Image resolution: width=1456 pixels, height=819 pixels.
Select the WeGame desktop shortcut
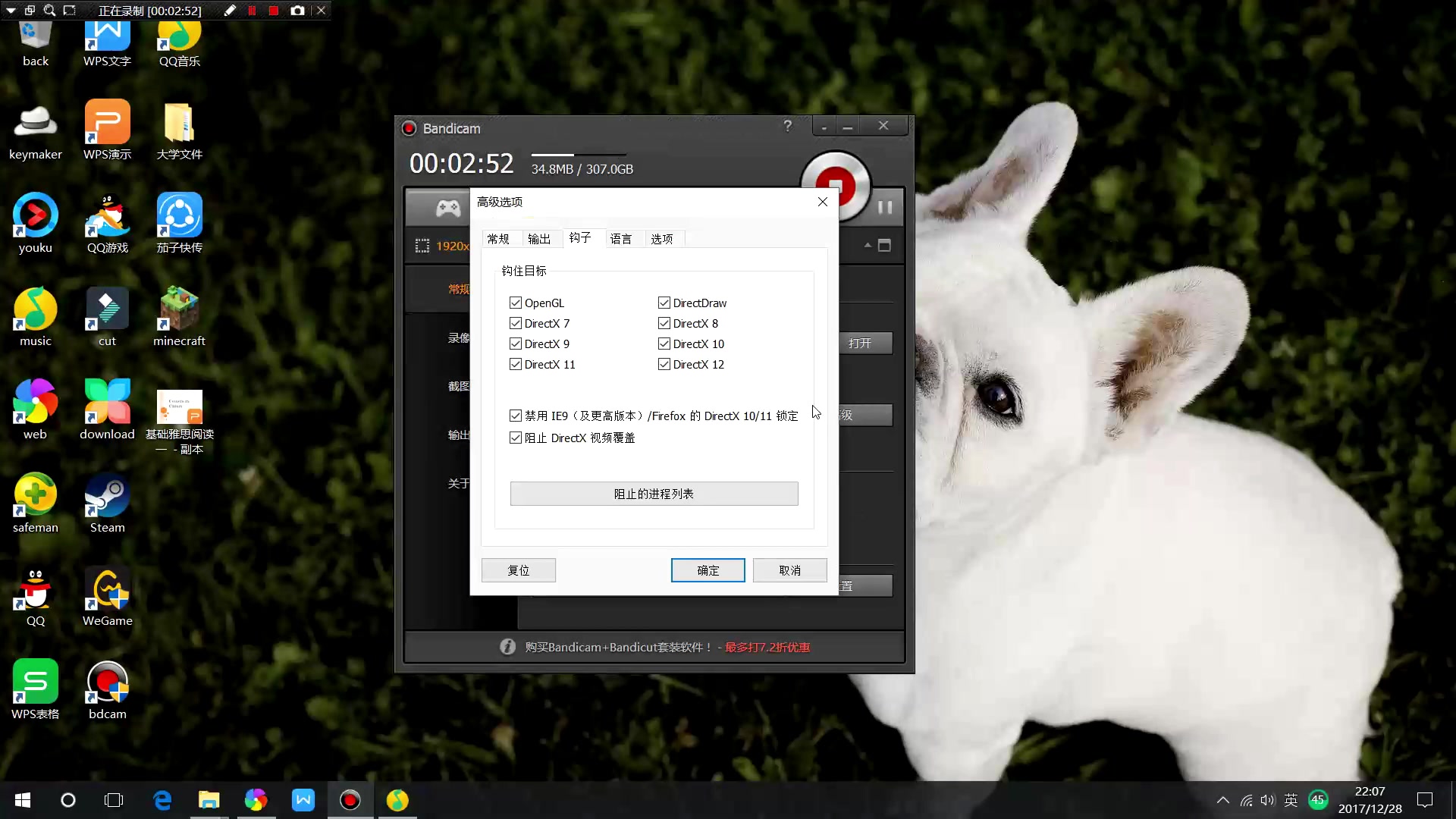(x=108, y=597)
